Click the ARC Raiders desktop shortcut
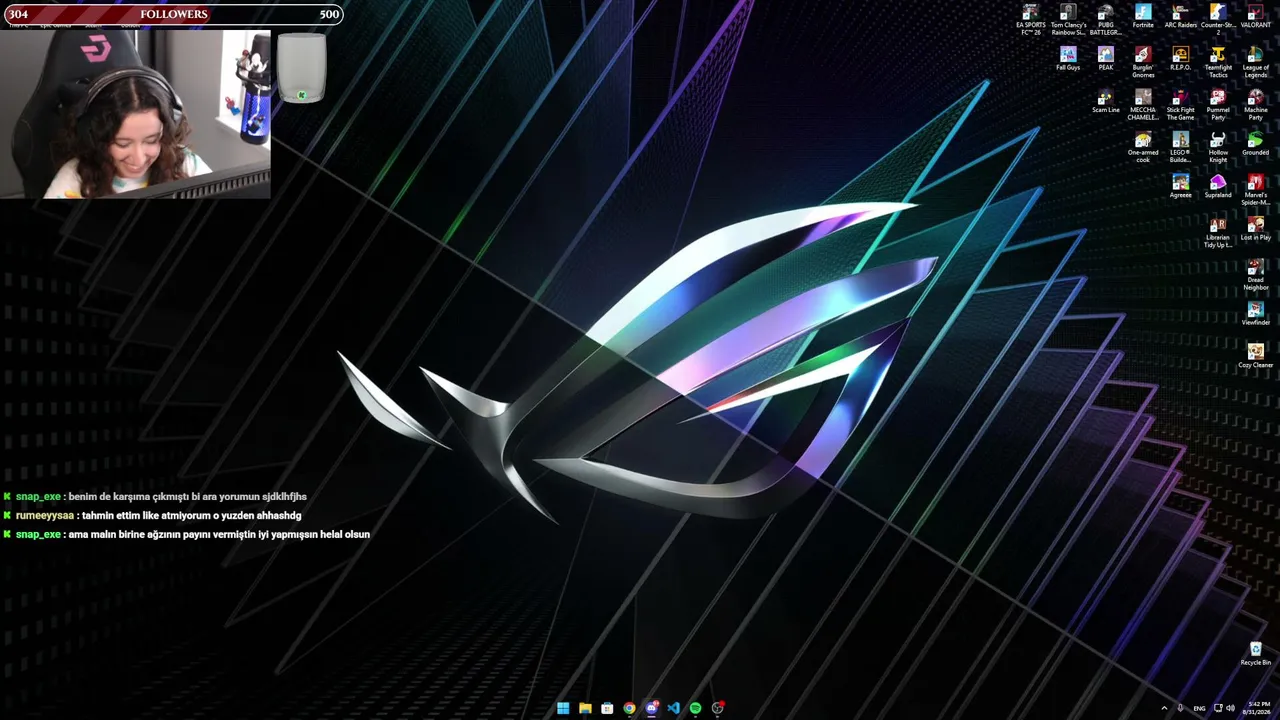1280x720 pixels. (1180, 17)
